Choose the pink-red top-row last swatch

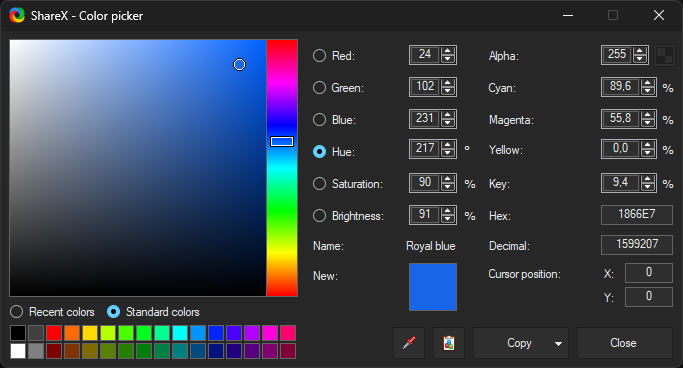click(x=288, y=333)
